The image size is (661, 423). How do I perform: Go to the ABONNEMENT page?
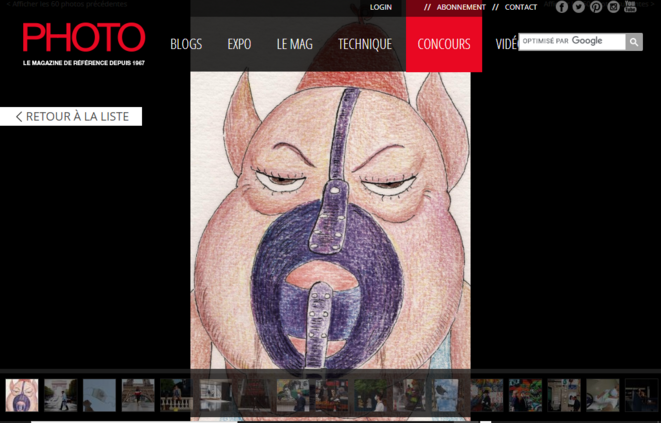tap(461, 7)
